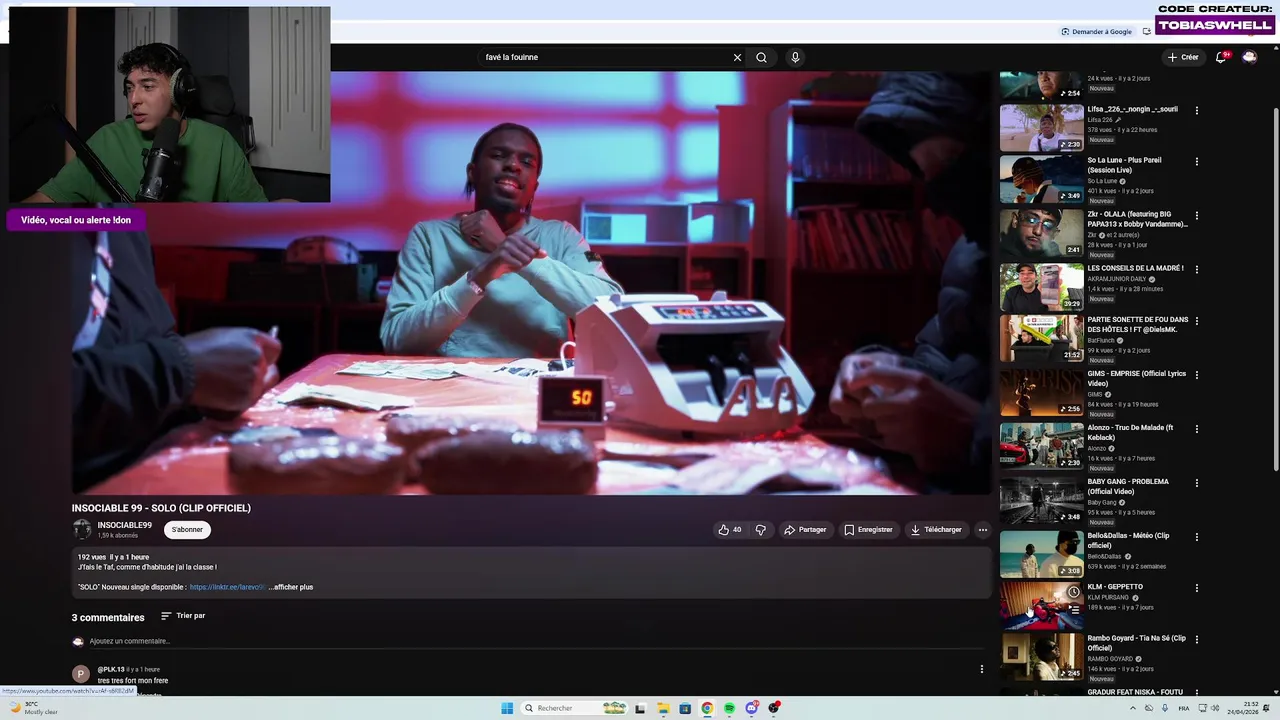Open options for Zkr - OLALA video
The image size is (1280, 720).
coord(1196,215)
